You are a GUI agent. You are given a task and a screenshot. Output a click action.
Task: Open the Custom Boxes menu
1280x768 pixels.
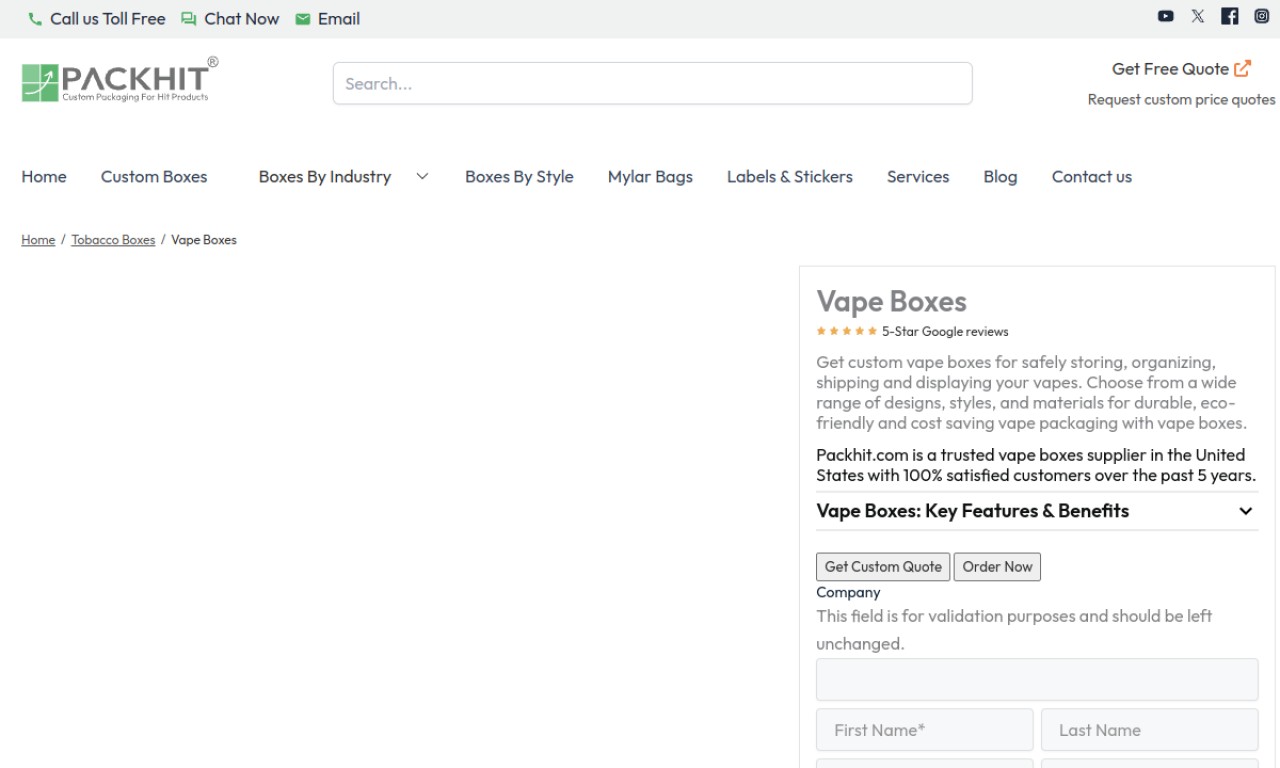coord(154,177)
